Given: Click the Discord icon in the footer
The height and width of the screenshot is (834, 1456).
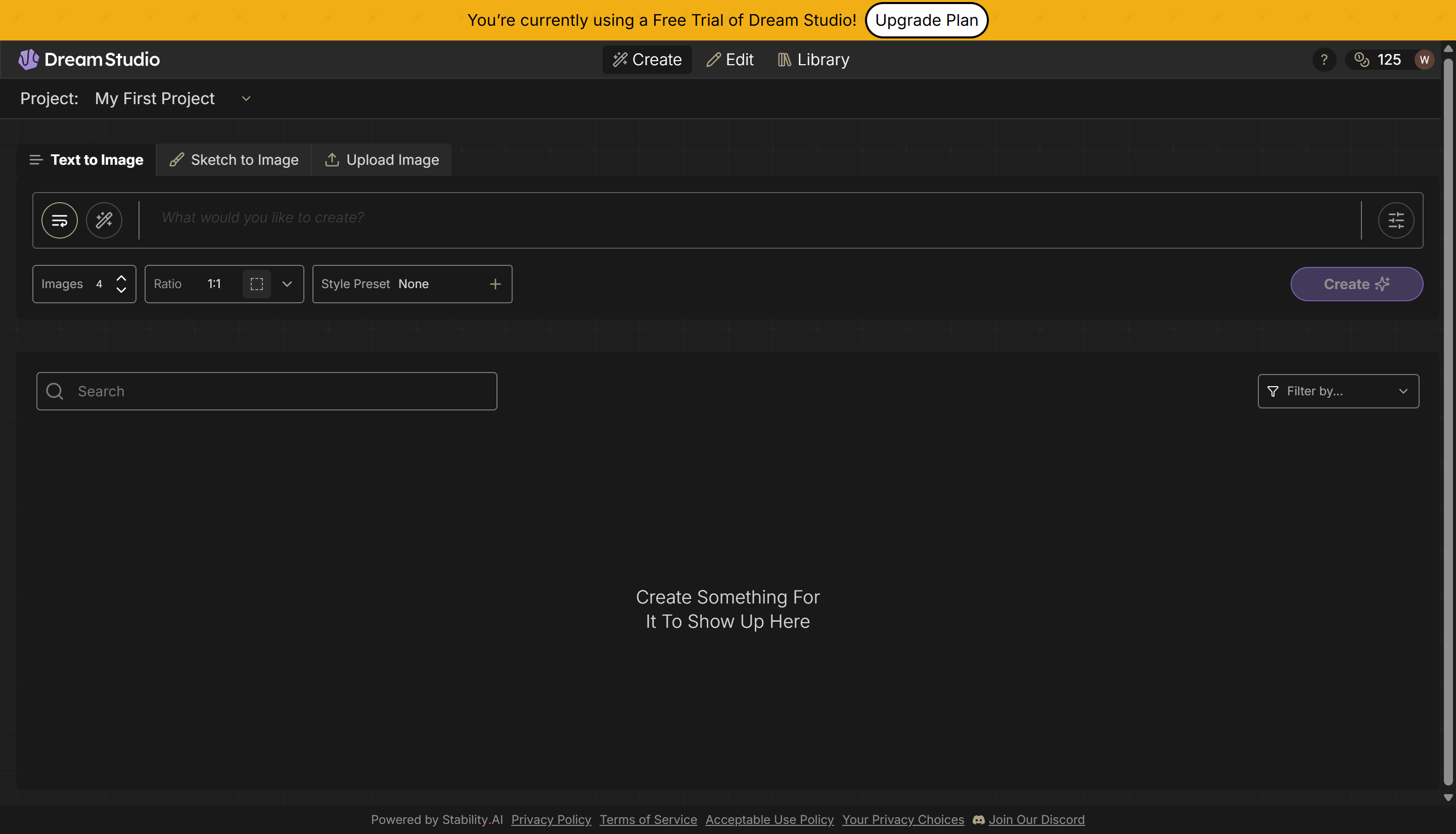Looking at the screenshot, I should click(978, 820).
